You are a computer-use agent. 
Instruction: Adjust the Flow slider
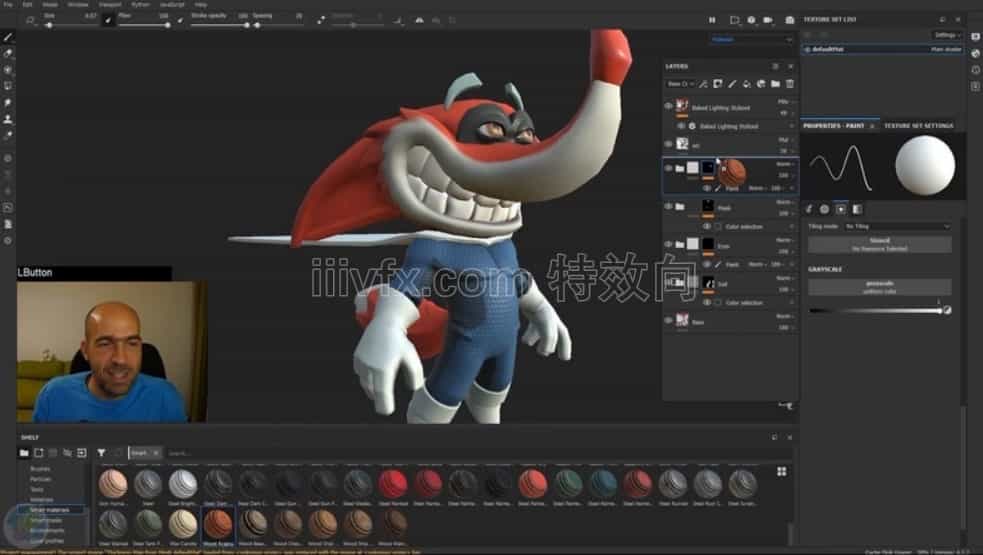[x=144, y=26]
